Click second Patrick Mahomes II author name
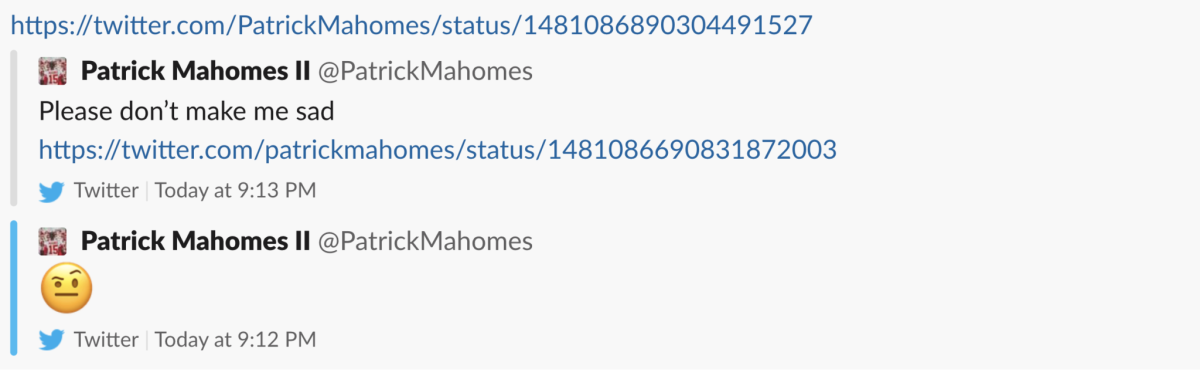The height and width of the screenshot is (376, 1200). point(195,241)
